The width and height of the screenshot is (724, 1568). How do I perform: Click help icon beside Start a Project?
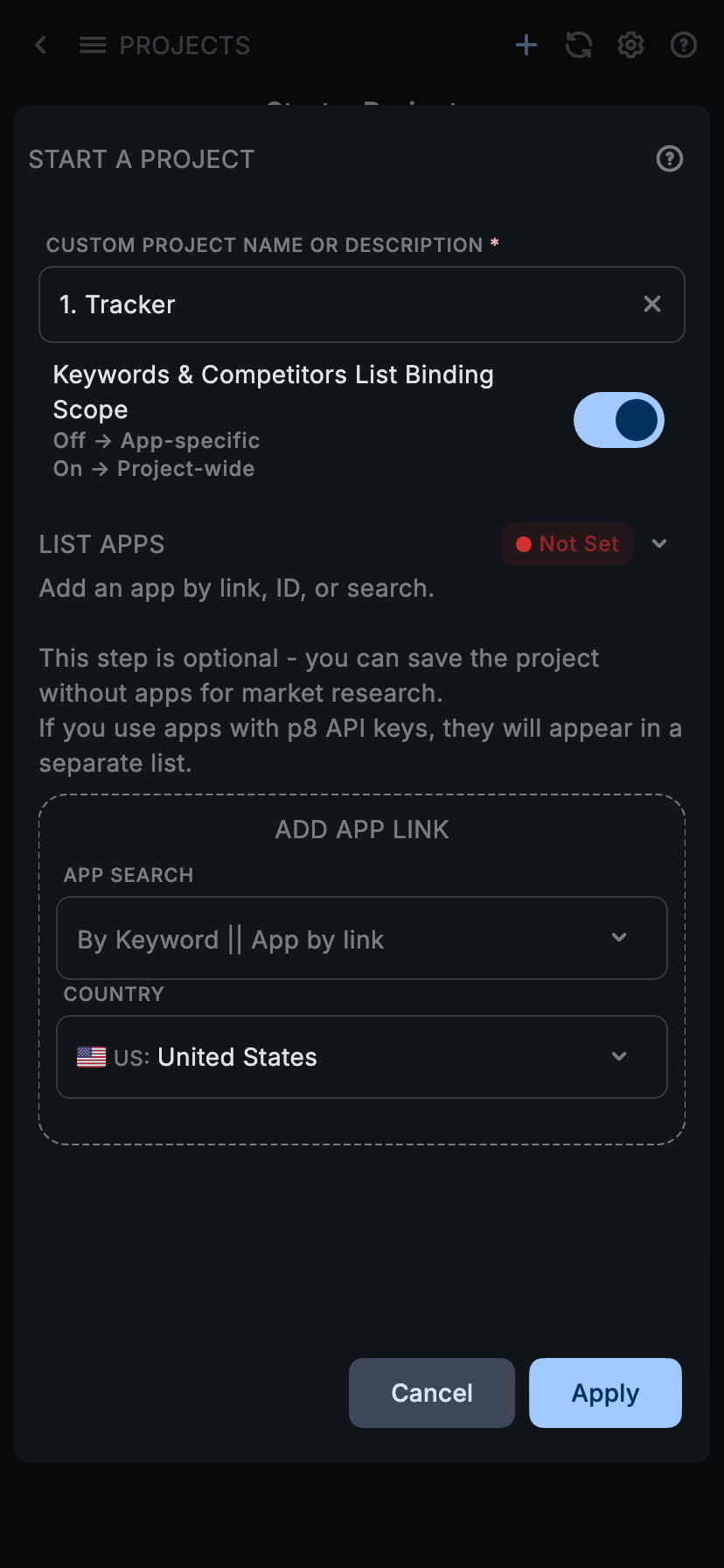tap(670, 158)
